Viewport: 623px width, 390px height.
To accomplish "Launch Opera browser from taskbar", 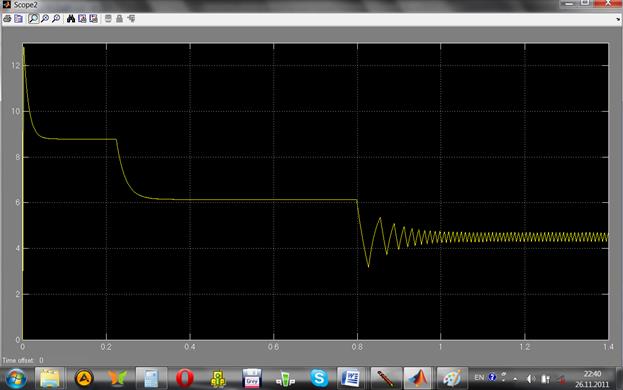I will point(185,378).
